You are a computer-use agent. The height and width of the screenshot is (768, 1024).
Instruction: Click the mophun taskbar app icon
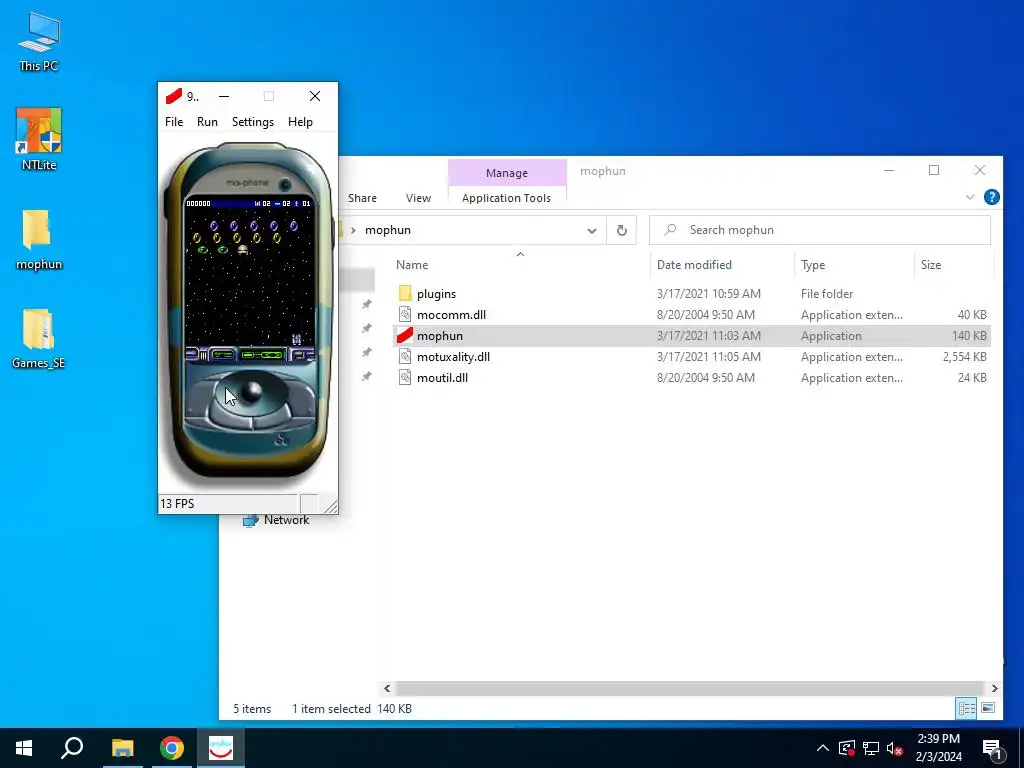tap(221, 748)
